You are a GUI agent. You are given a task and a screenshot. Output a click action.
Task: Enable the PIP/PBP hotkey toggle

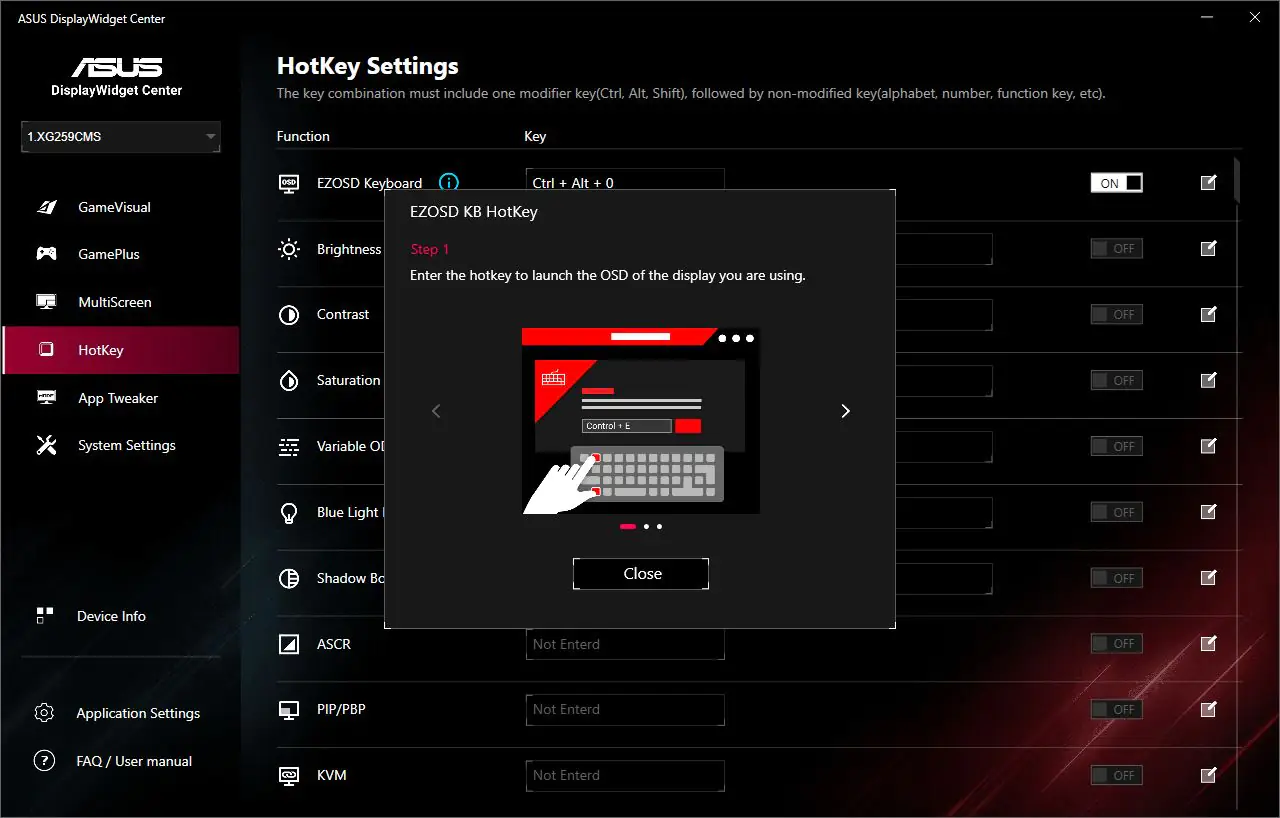pos(1116,710)
